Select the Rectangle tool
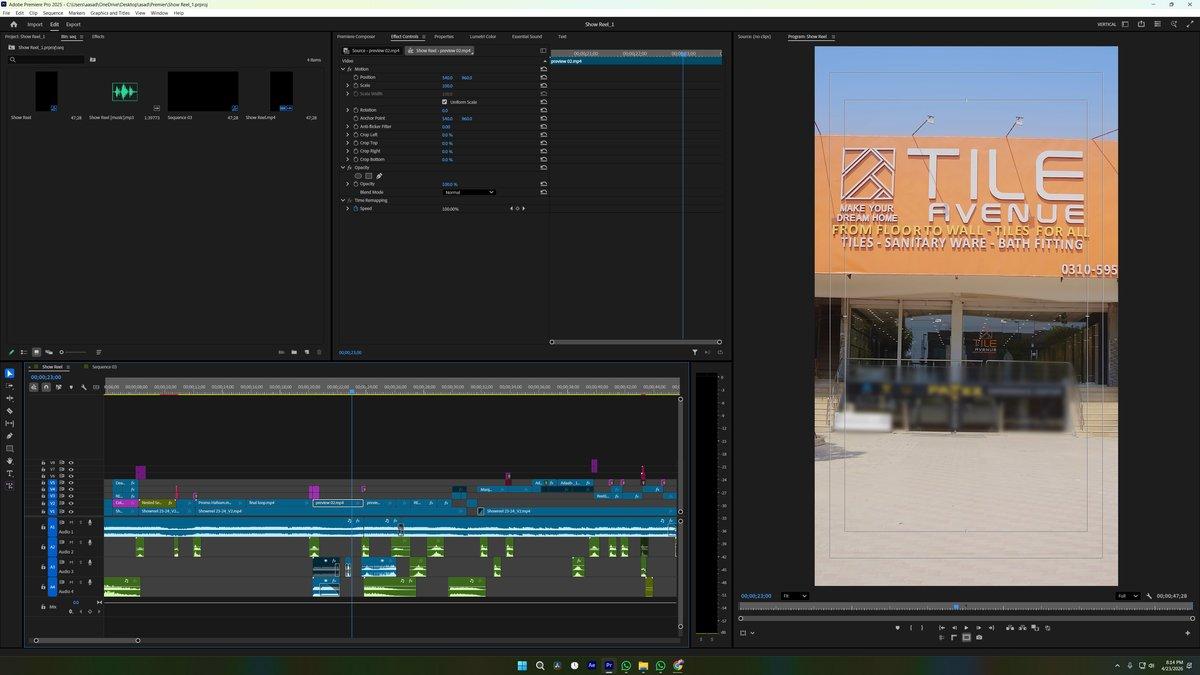The height and width of the screenshot is (675, 1200). (x=10, y=448)
